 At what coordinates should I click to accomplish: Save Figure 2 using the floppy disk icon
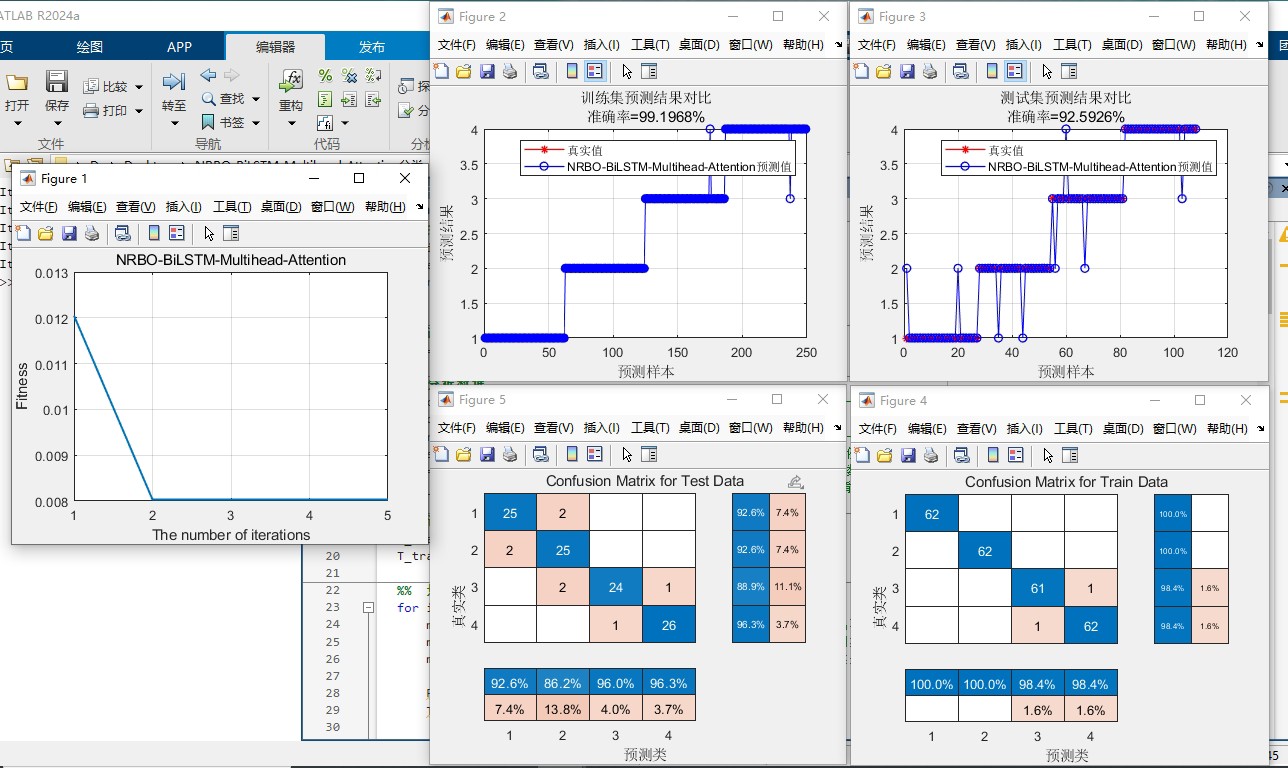point(487,71)
